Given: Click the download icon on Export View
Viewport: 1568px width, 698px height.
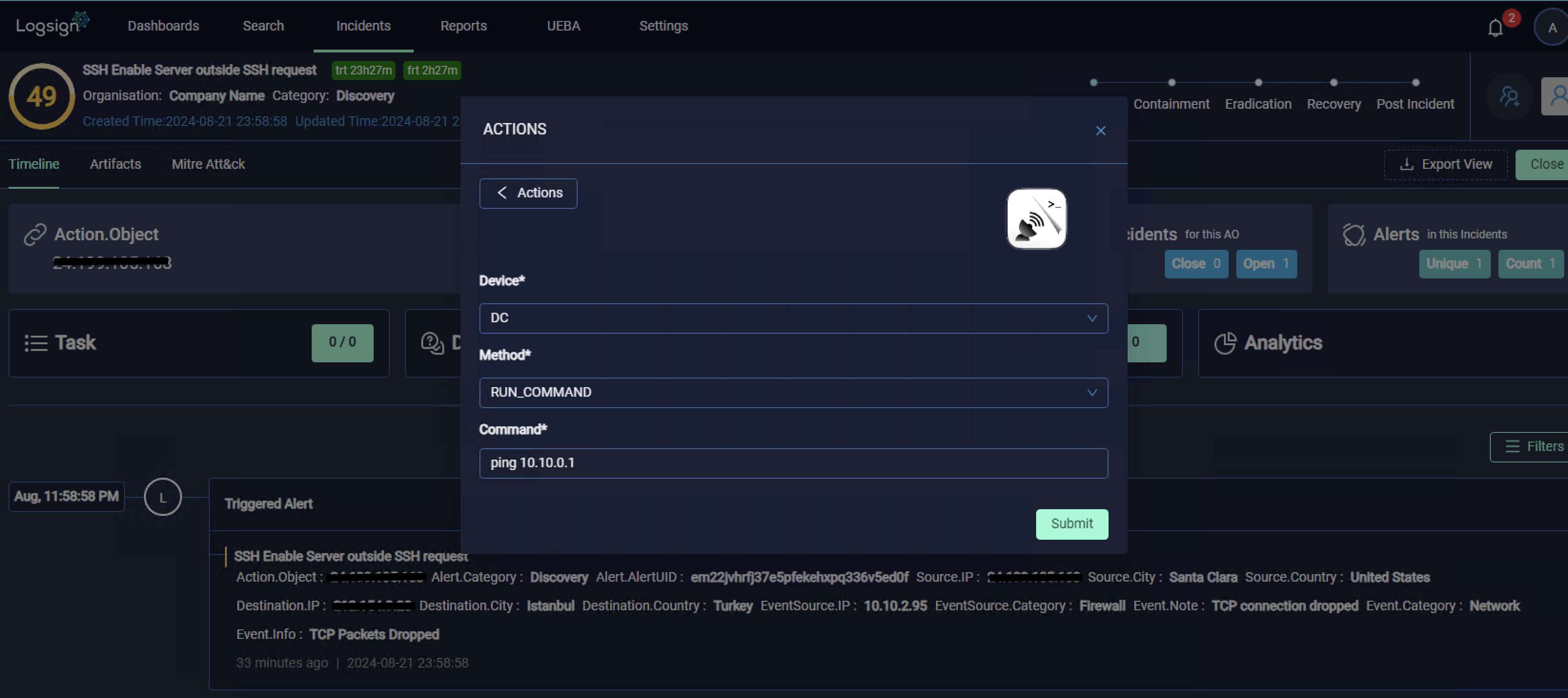Looking at the screenshot, I should [1407, 164].
